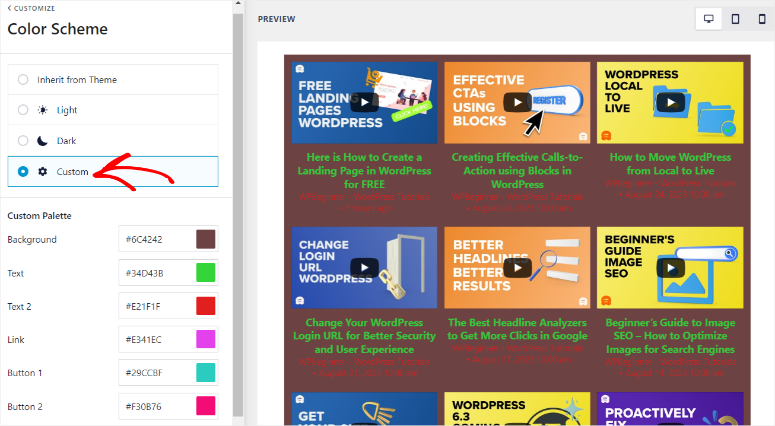Open the Background color swatch
775x426 pixels.
(x=206, y=239)
